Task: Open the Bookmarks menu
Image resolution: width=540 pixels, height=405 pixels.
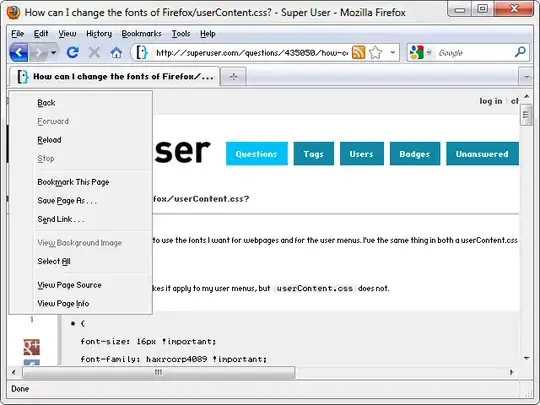Action: tap(141, 34)
